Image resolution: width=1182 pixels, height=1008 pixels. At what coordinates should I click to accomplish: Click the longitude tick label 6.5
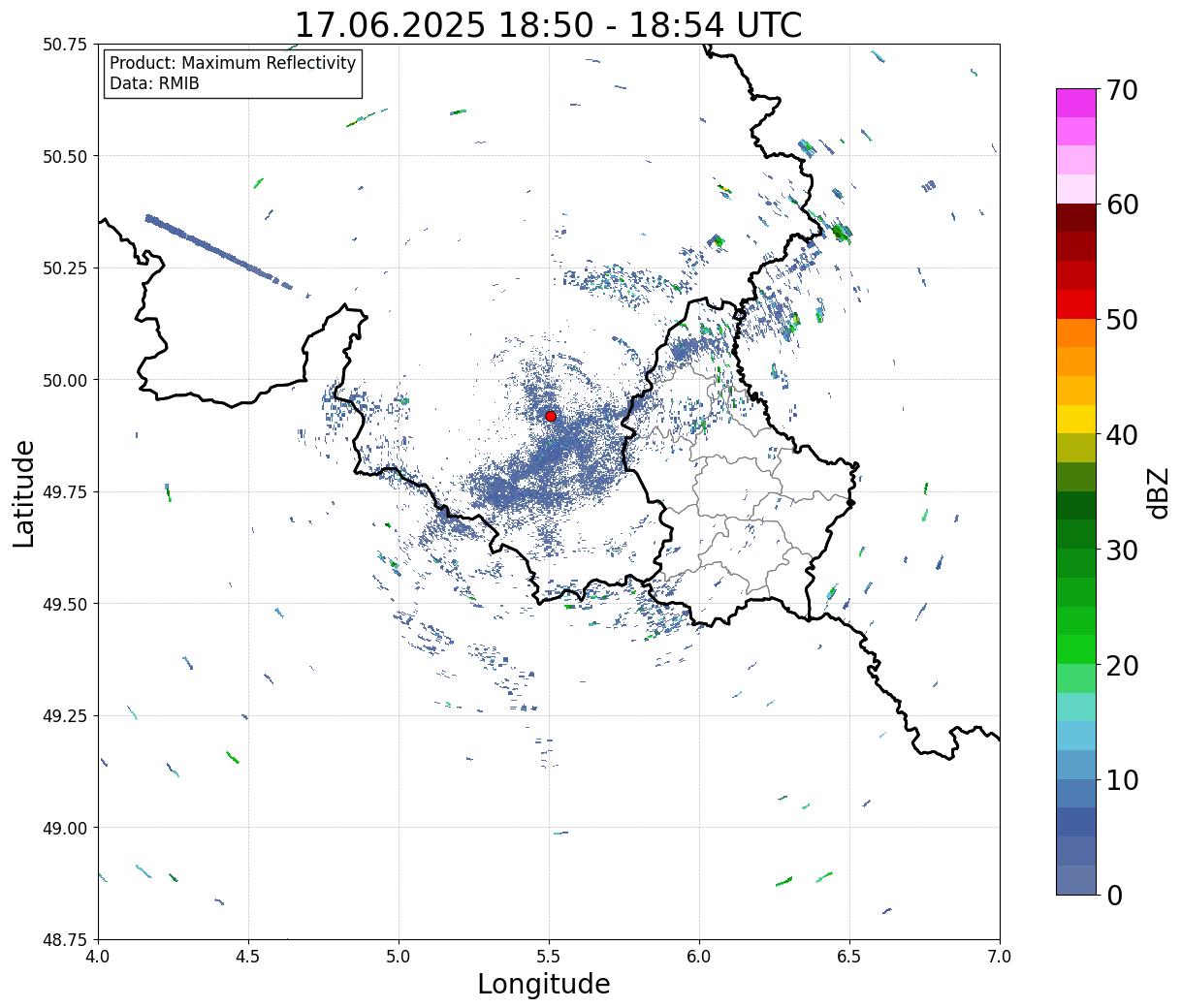(x=849, y=957)
